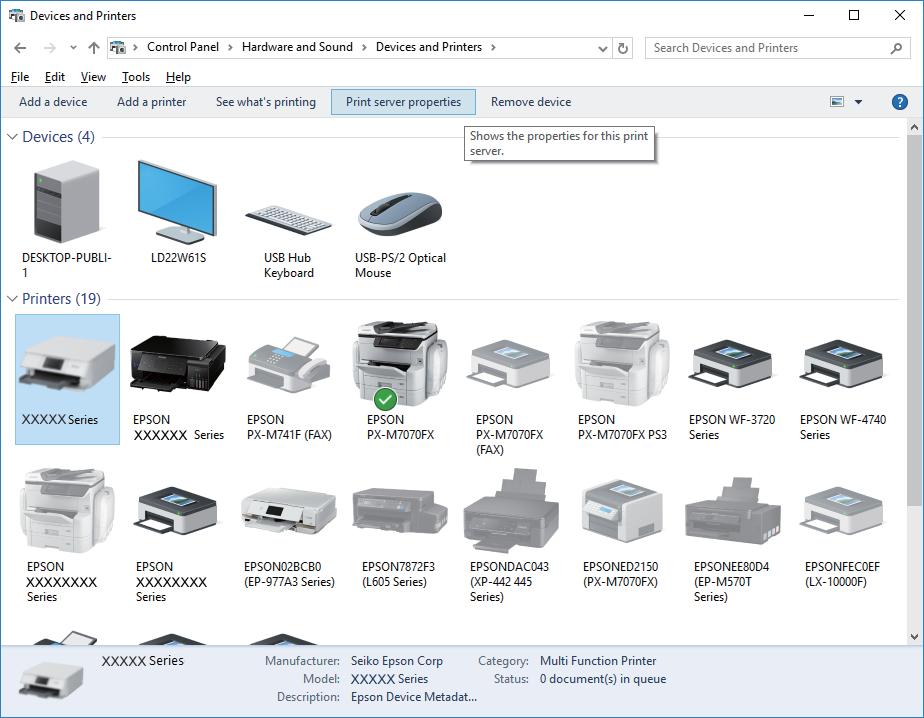Click the 'Multi Function Printer' category value
The image size is (924, 718).
[598, 661]
